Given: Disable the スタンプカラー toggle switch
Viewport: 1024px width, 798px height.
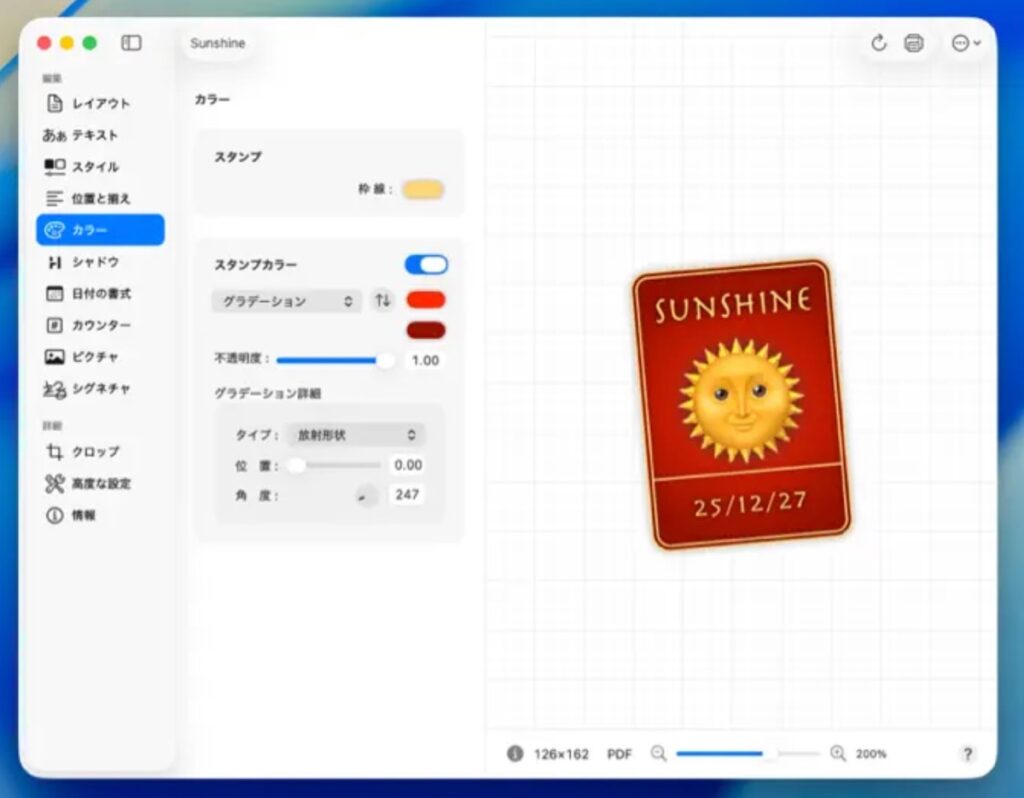Looking at the screenshot, I should [x=426, y=265].
